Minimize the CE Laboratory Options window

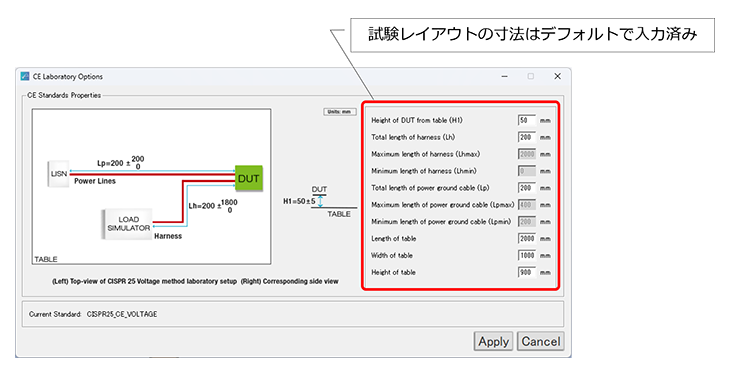tap(504, 76)
